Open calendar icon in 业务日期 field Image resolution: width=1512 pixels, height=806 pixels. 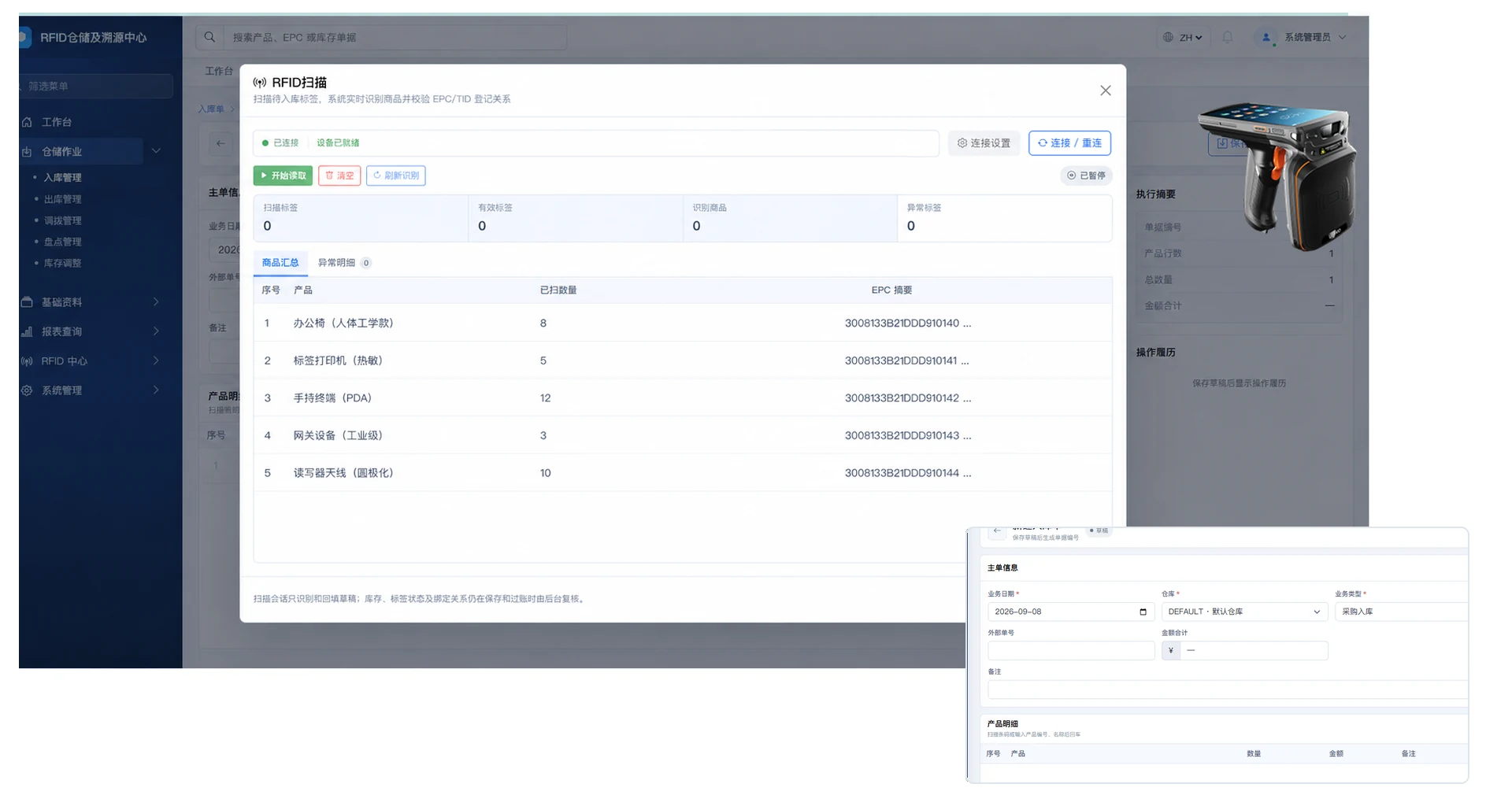pos(1143,612)
